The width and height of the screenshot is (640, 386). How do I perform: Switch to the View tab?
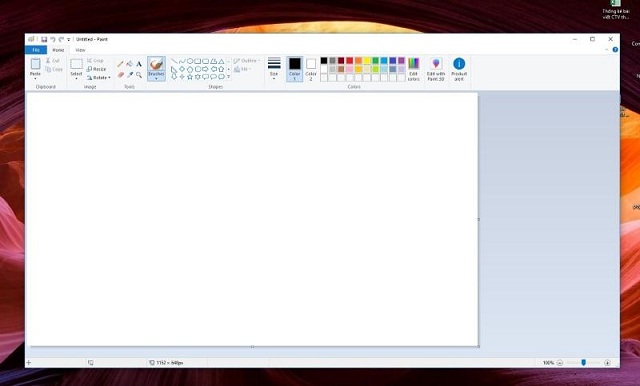(80, 50)
